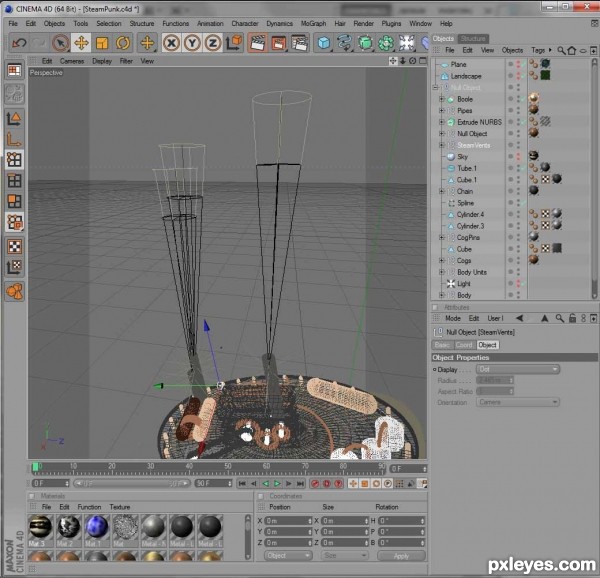The width and height of the screenshot is (600, 578).
Task: Expand the Pipes group
Action: click(442, 111)
